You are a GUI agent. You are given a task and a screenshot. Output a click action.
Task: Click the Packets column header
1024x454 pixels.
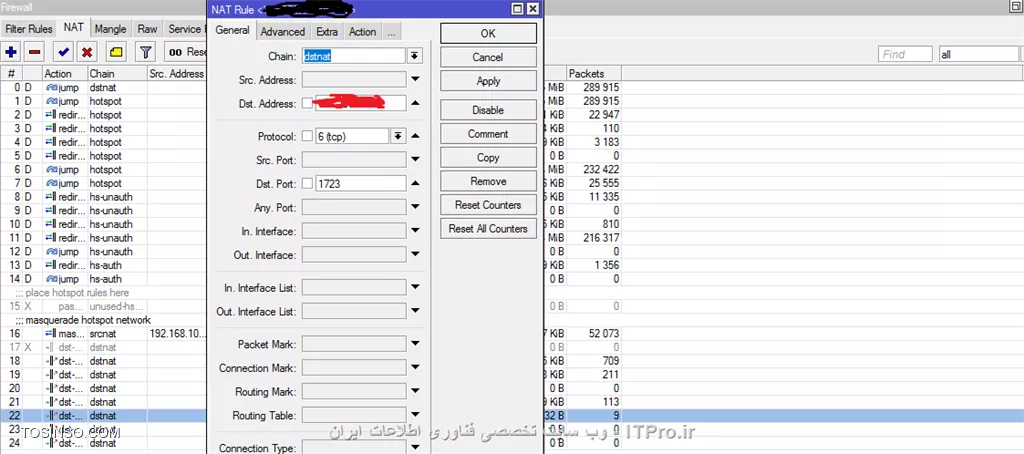[594, 74]
